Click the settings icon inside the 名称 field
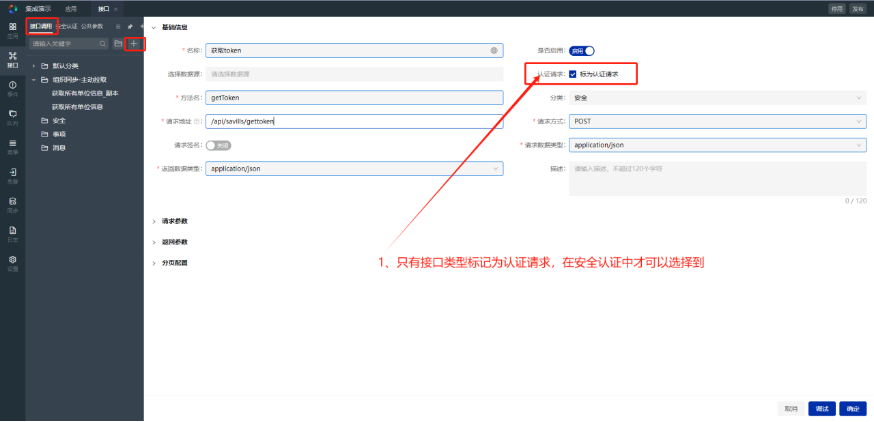The height and width of the screenshot is (422, 874). (494, 50)
